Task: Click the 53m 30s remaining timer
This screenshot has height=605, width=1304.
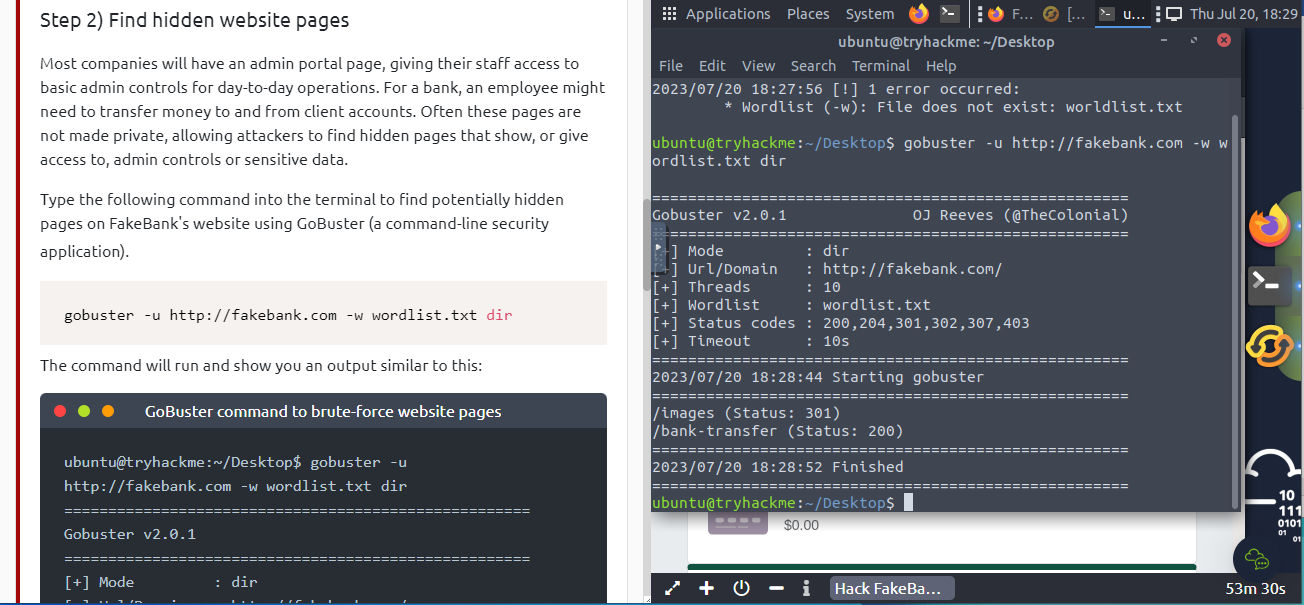Action: [1255, 588]
